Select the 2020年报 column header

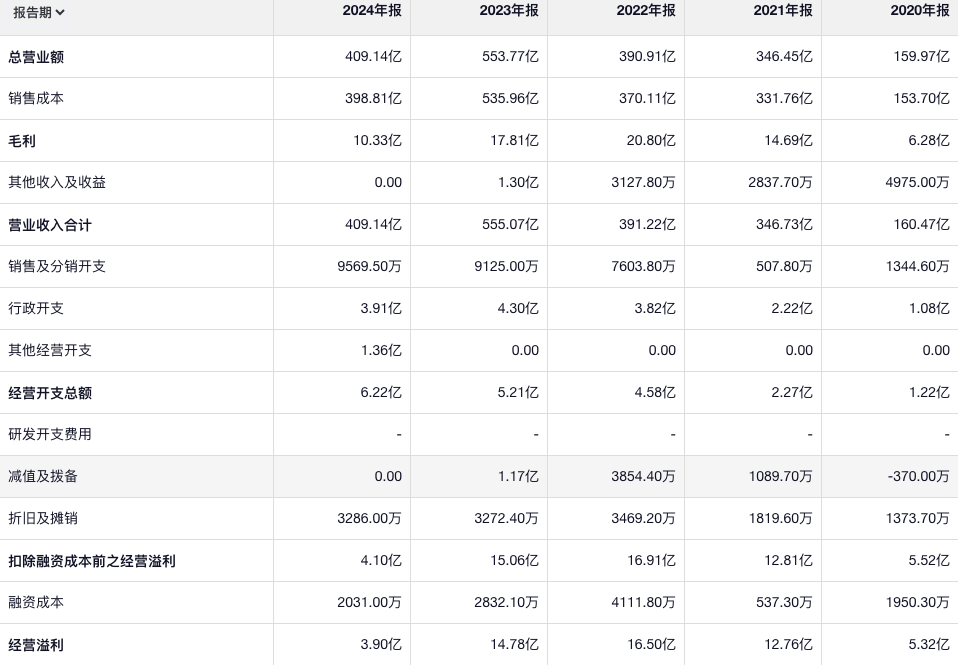tap(921, 11)
